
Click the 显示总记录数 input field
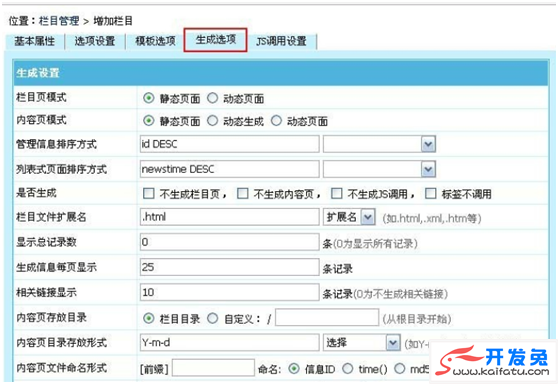pos(230,242)
